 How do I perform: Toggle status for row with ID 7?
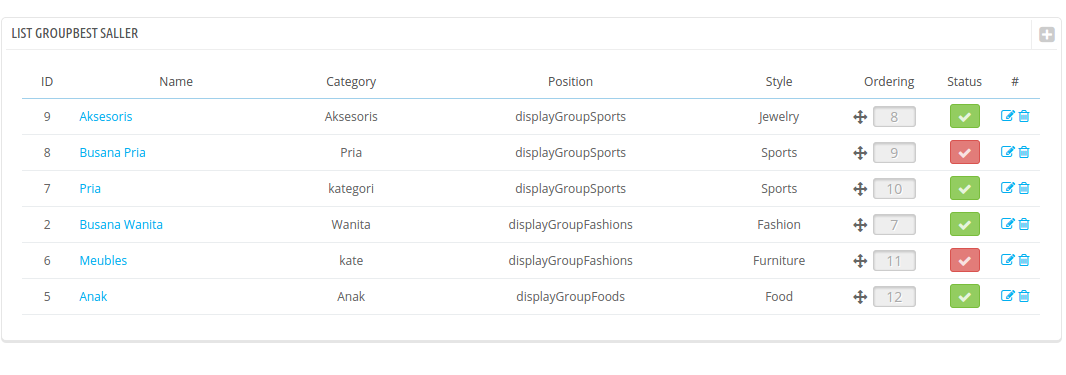click(964, 189)
